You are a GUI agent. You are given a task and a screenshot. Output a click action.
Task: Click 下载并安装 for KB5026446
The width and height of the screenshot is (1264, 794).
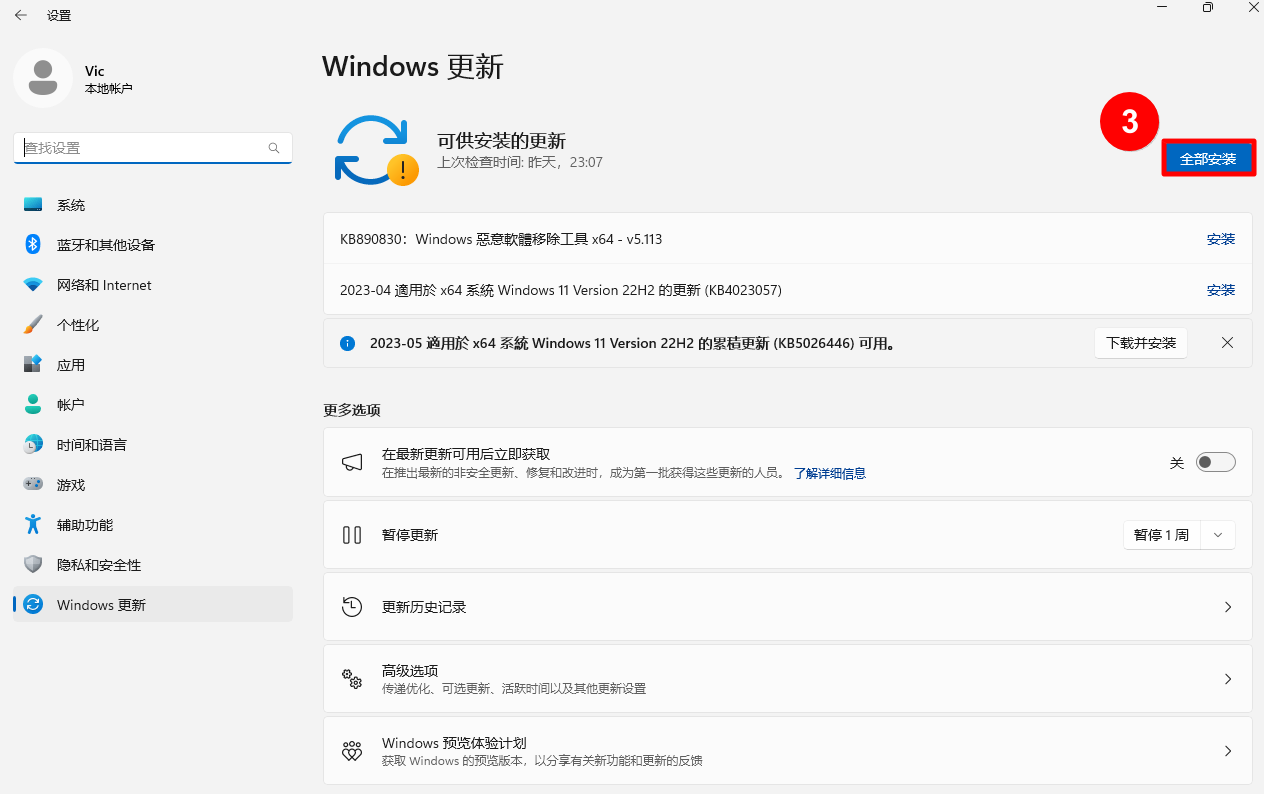pos(1140,343)
